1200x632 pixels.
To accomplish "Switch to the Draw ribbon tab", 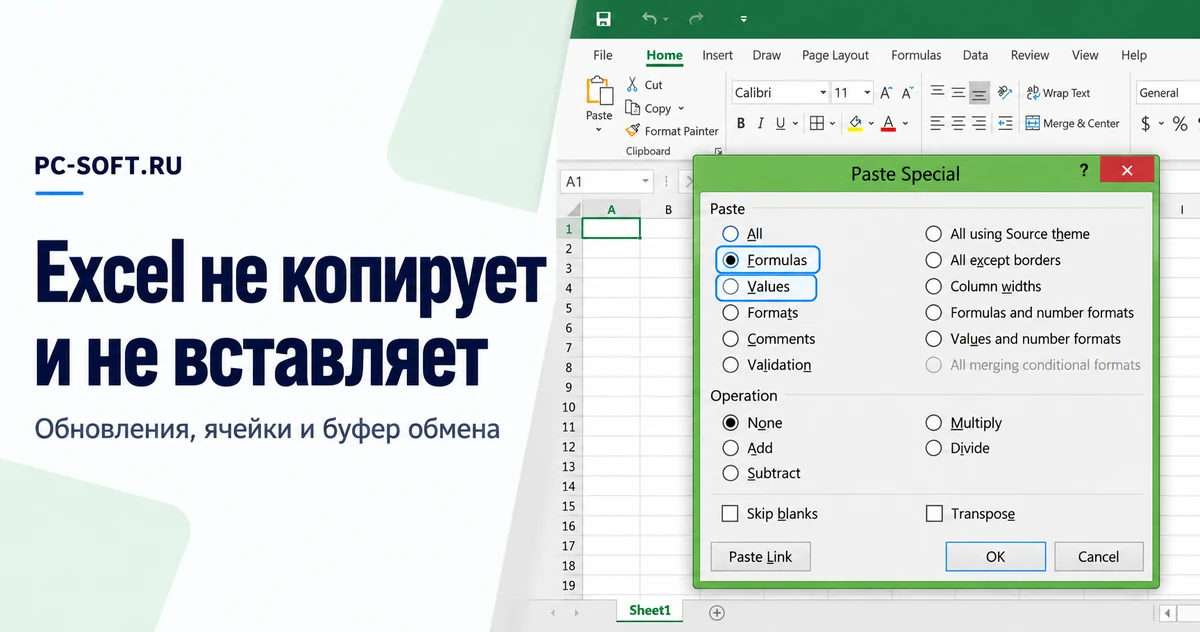I will [x=767, y=55].
